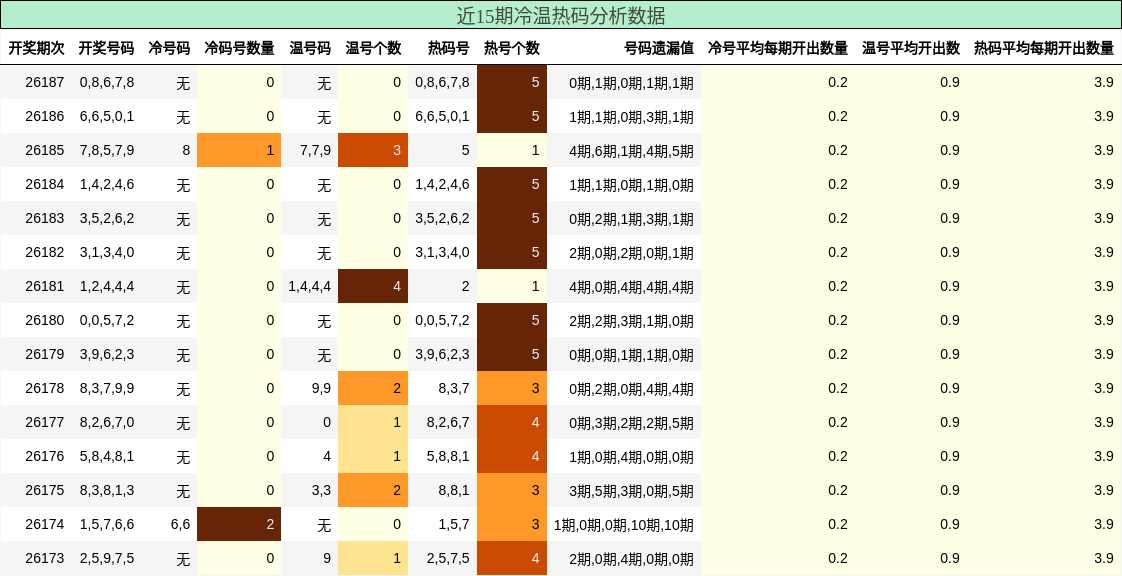Click hot average 3.9 in row 26187

click(x=1103, y=82)
